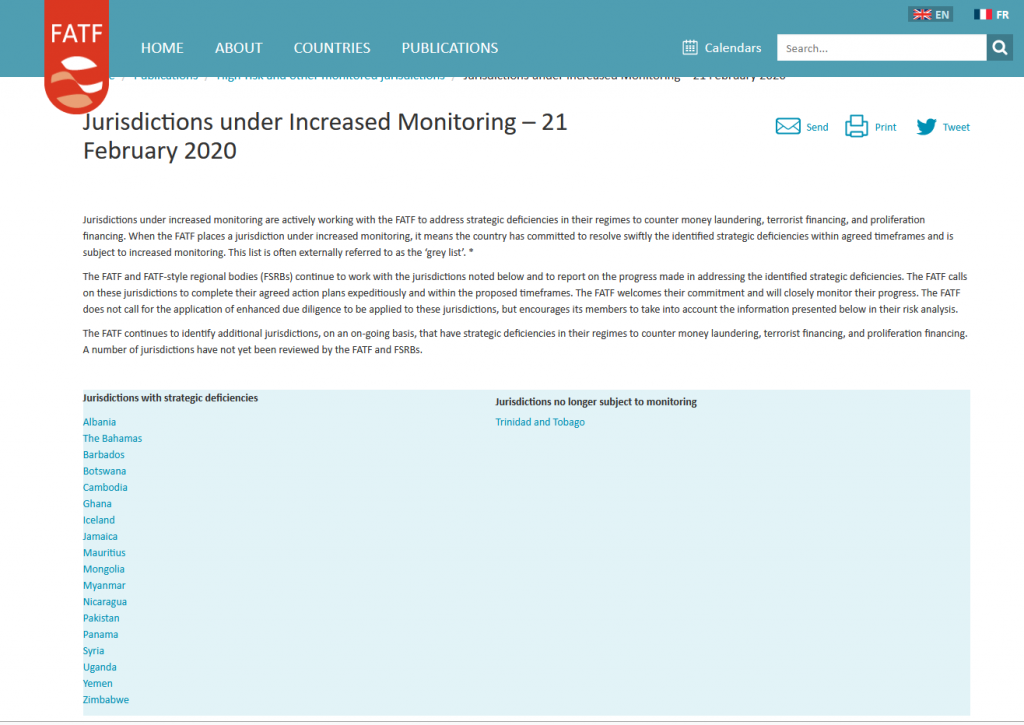Screen dimensions: 1024x725
Task: Open the Botswana link
Action: pos(104,471)
